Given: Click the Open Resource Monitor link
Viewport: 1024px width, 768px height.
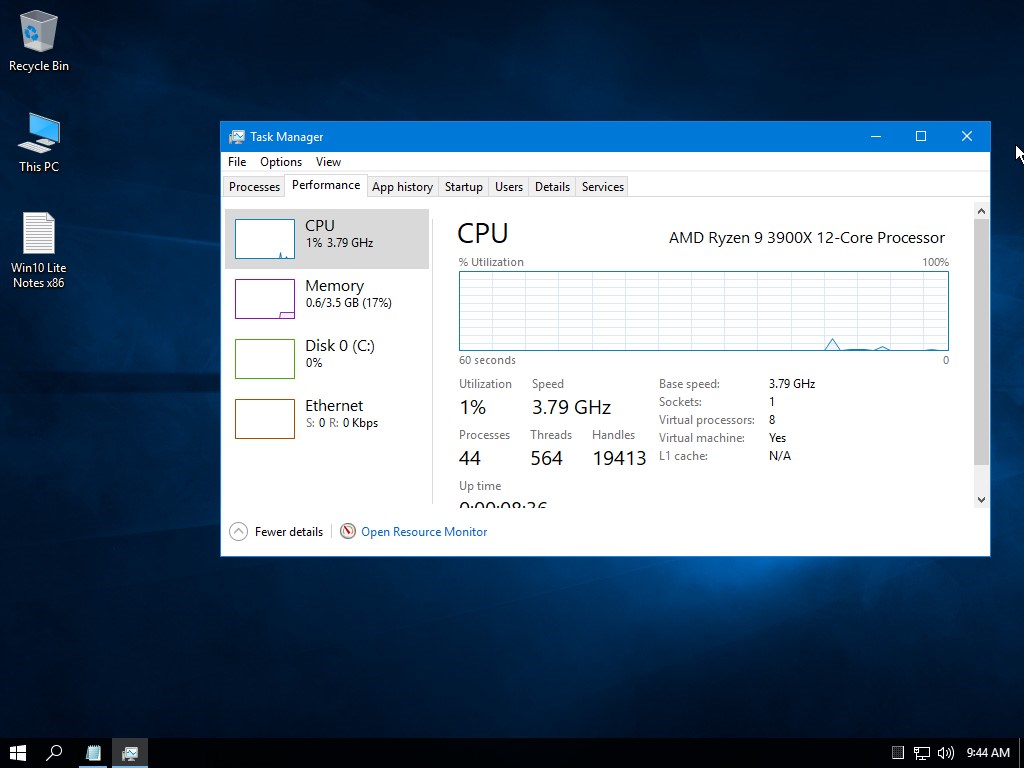Looking at the screenshot, I should pos(424,532).
